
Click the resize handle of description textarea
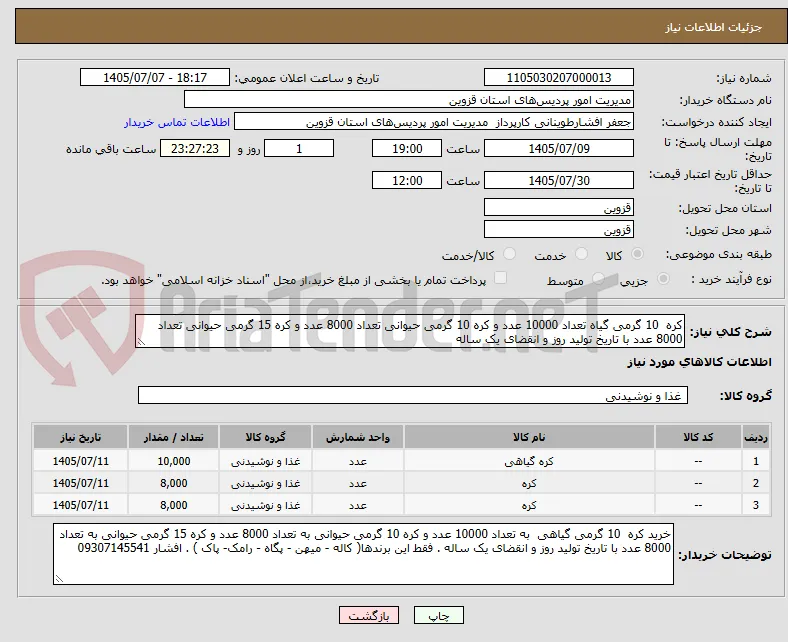pos(141,342)
